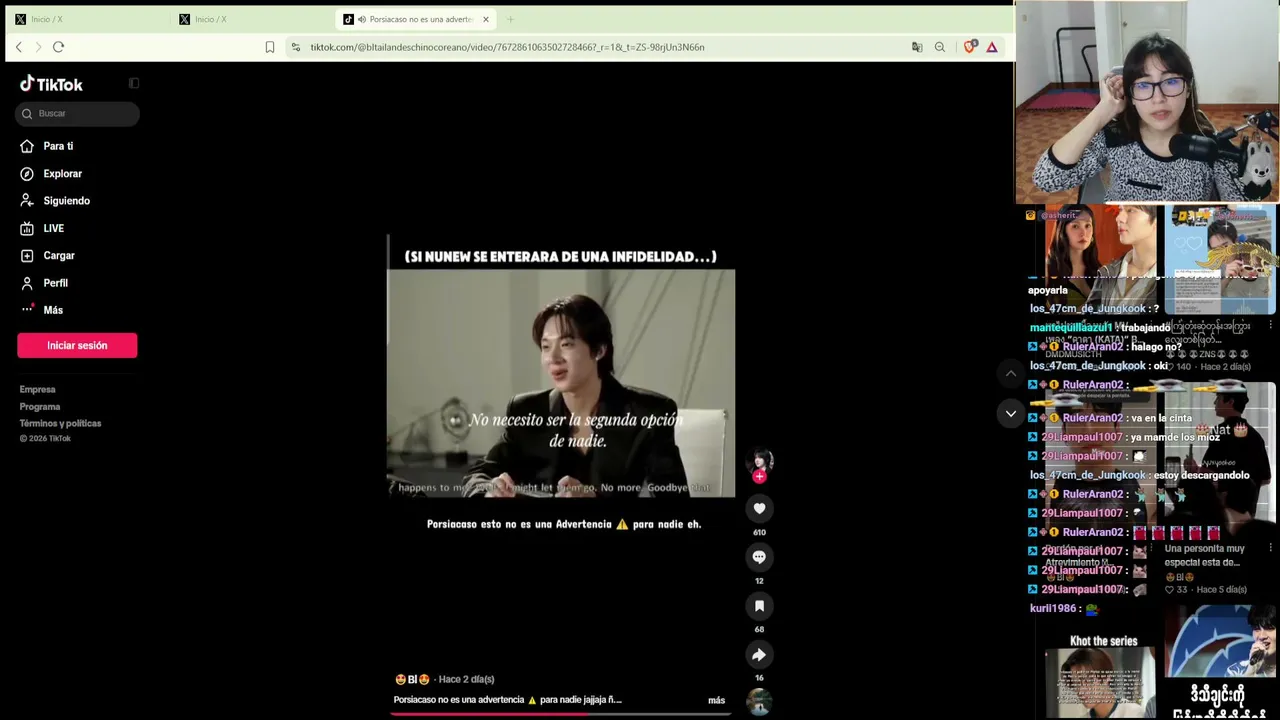Click chat message 'estoy descargandolo'
This screenshot has height=720, width=1280.
pos(1202,476)
